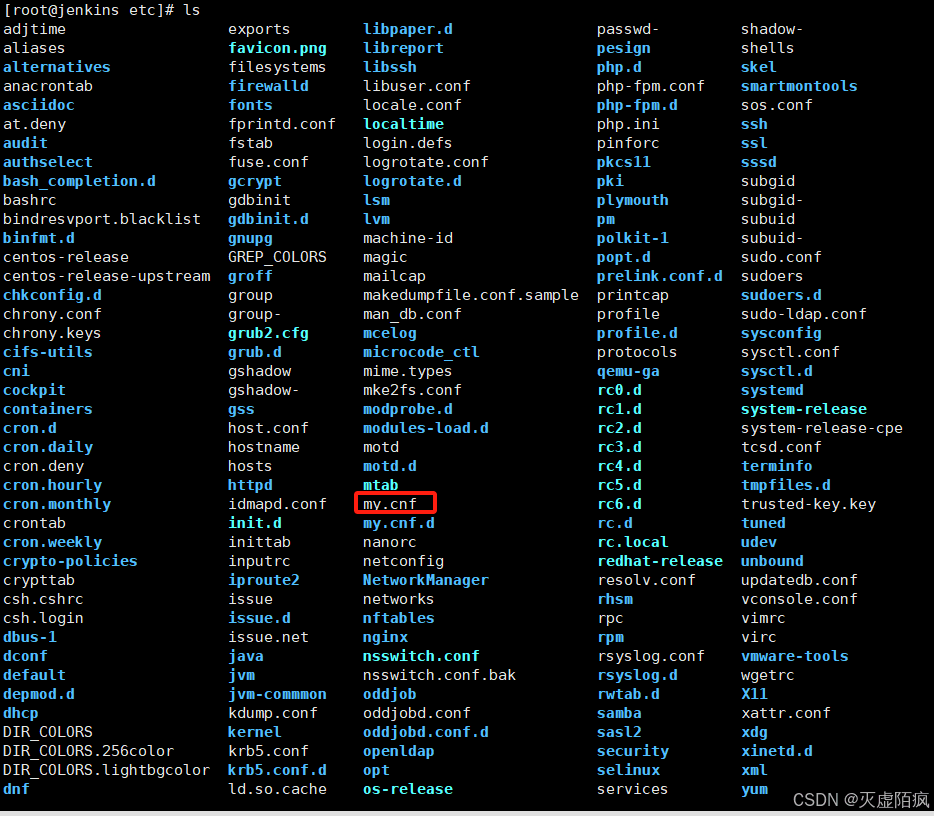Click the my.cnf file name
934x816 pixels.
(x=390, y=504)
